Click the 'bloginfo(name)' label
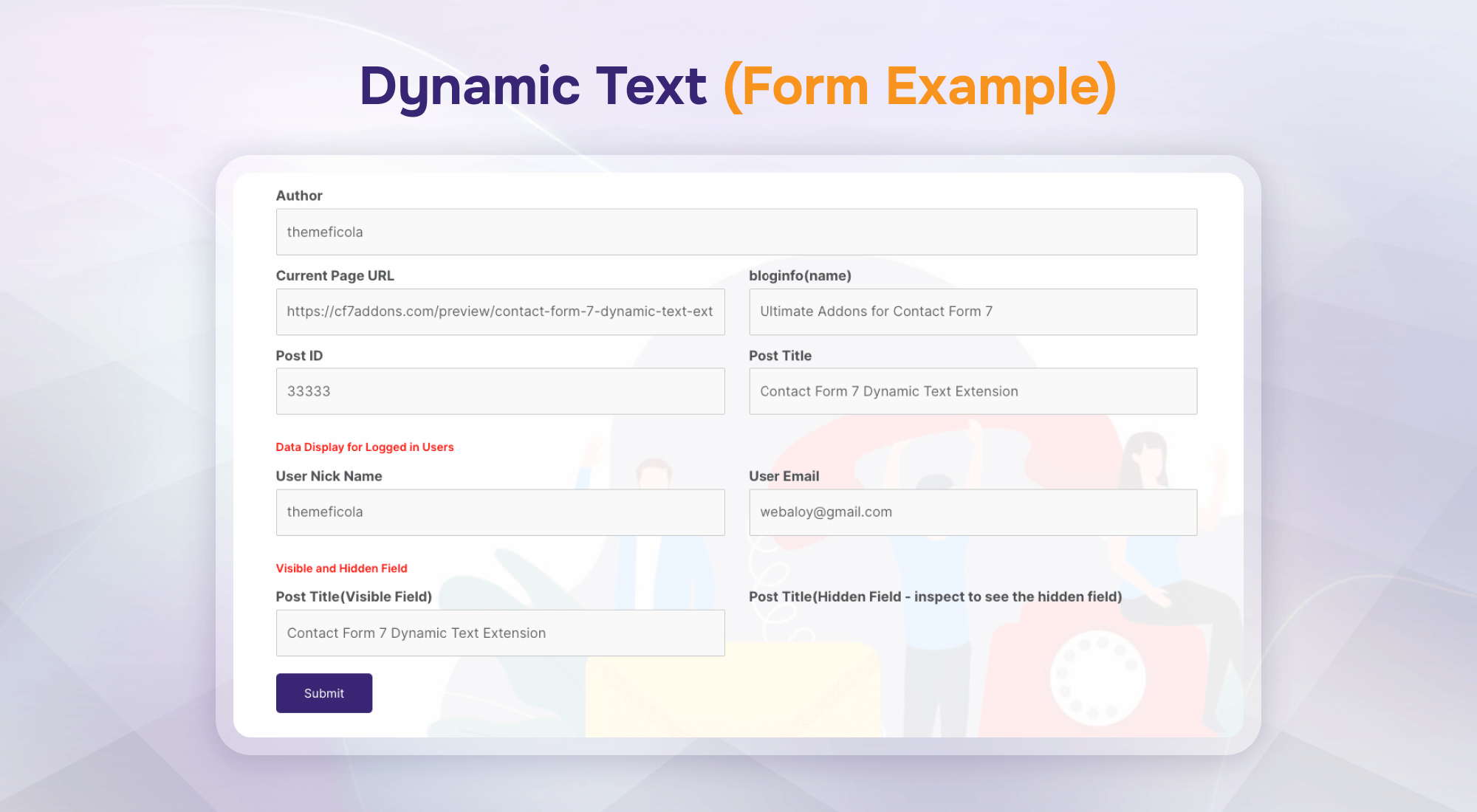The width and height of the screenshot is (1477, 812). point(800,275)
